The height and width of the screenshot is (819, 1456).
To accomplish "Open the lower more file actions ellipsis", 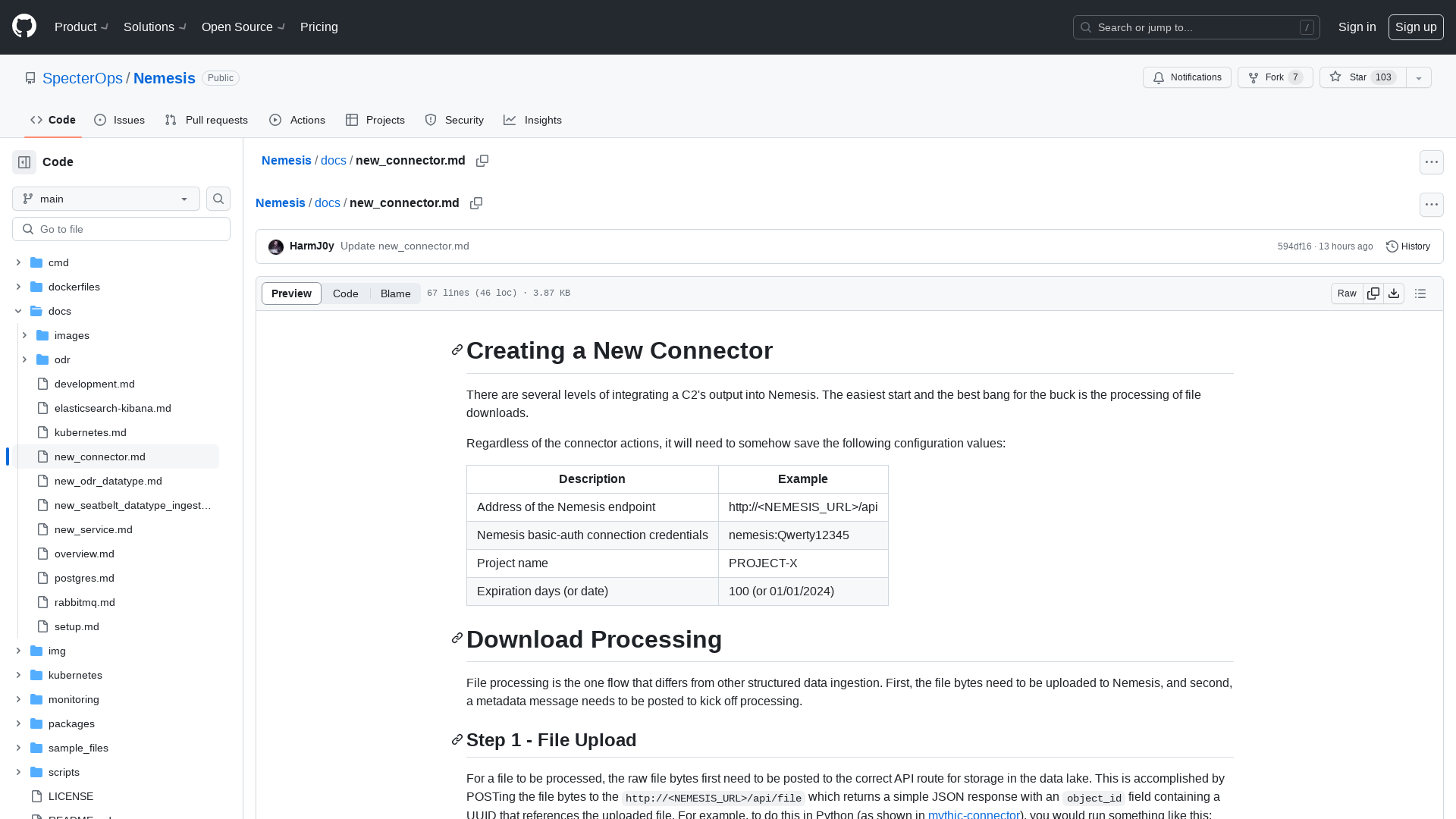I will click(x=1432, y=205).
